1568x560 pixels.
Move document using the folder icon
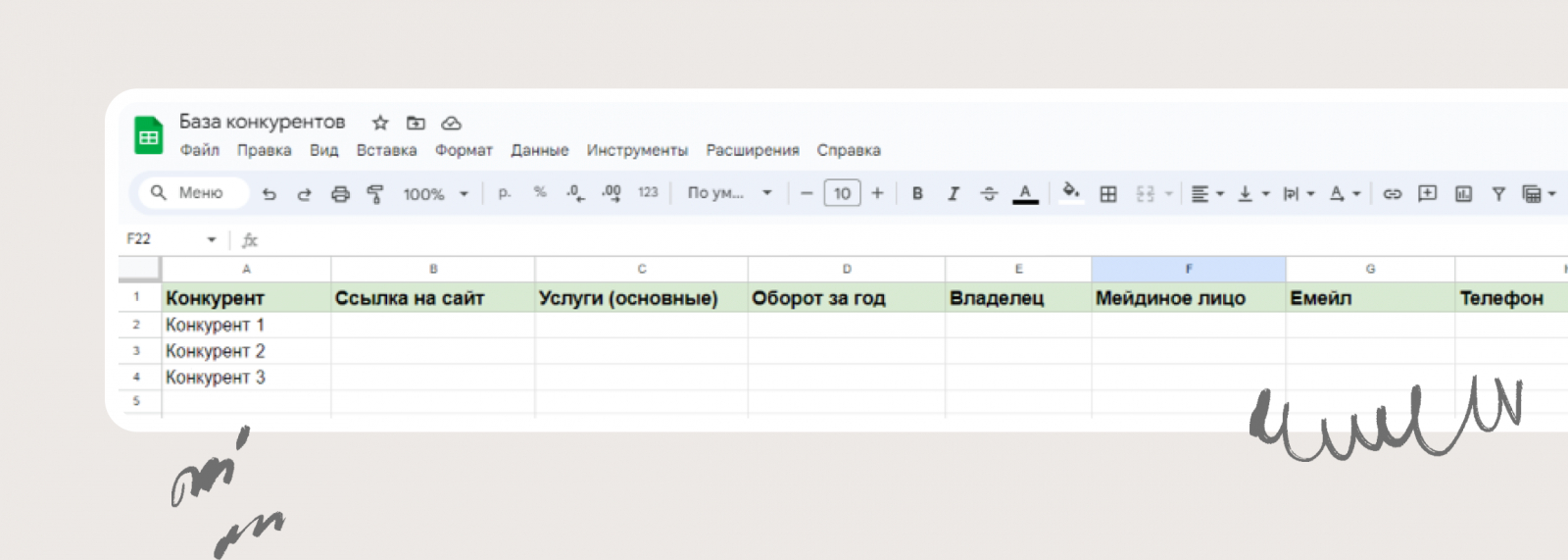point(416,123)
